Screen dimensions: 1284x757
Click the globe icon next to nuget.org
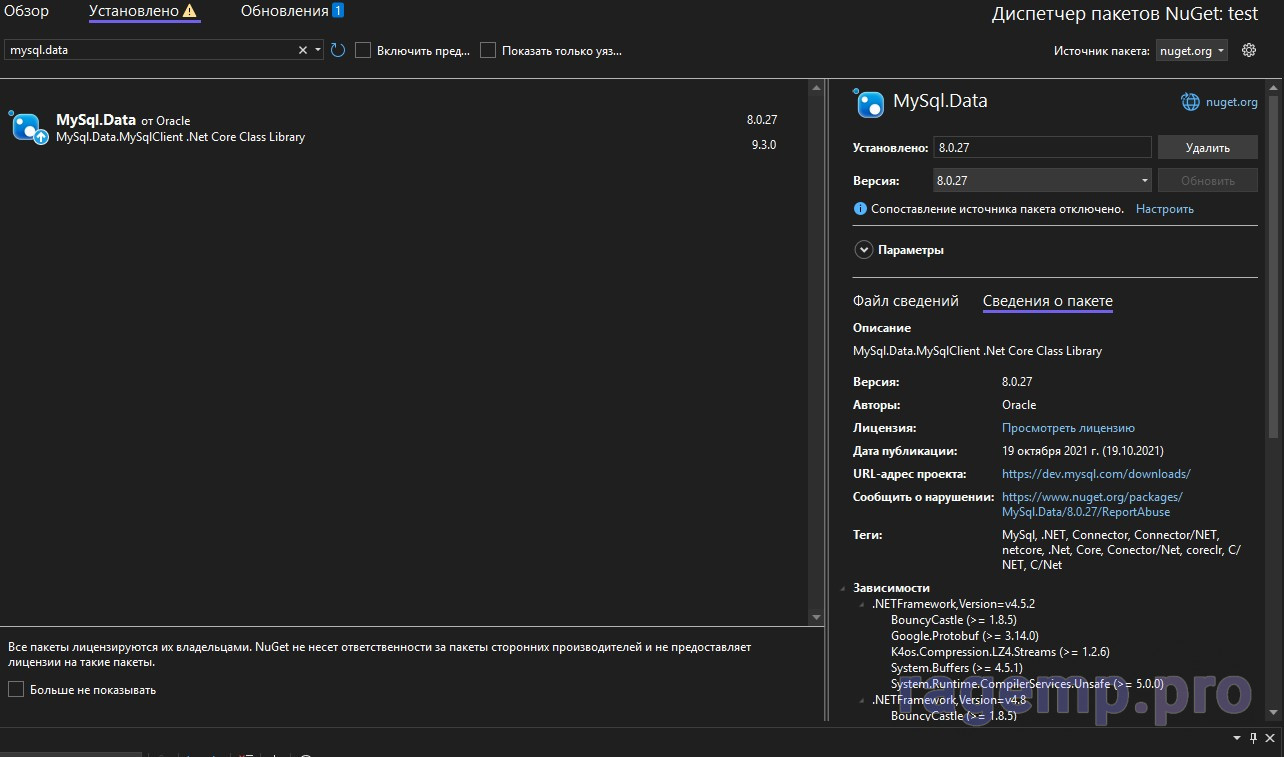1190,102
